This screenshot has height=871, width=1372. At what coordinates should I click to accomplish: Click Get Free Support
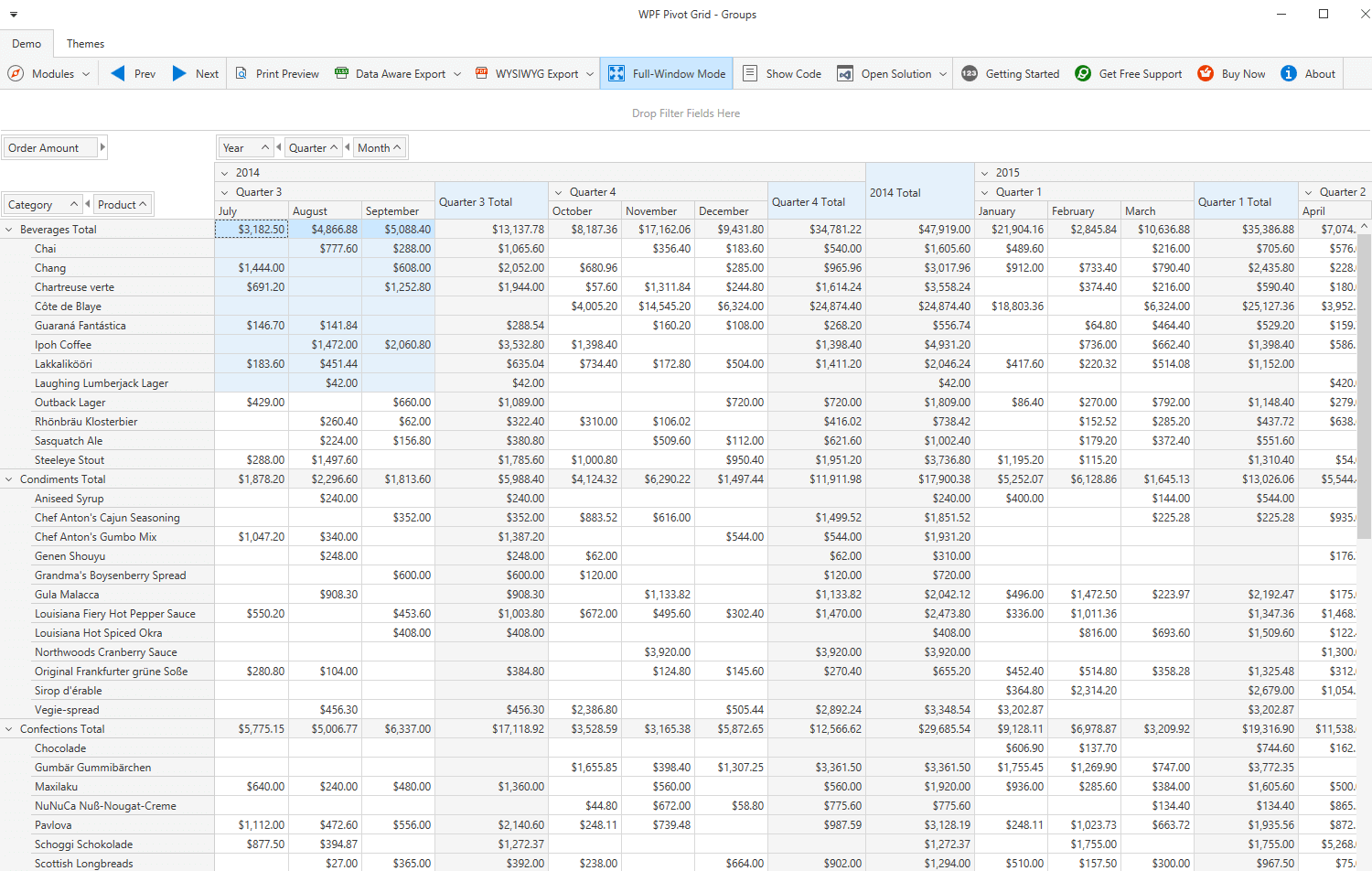point(1129,73)
